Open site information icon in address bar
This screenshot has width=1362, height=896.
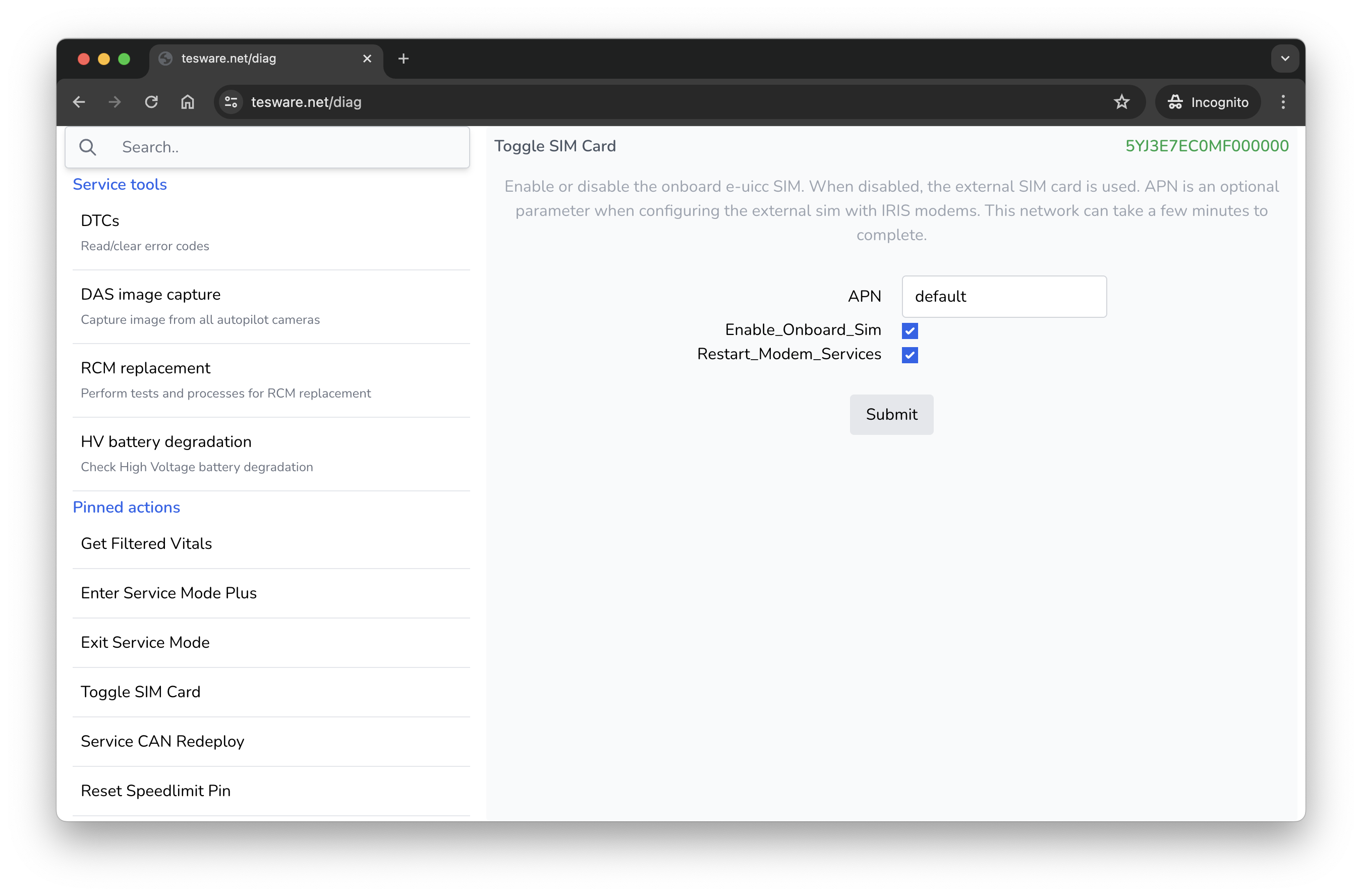[231, 102]
